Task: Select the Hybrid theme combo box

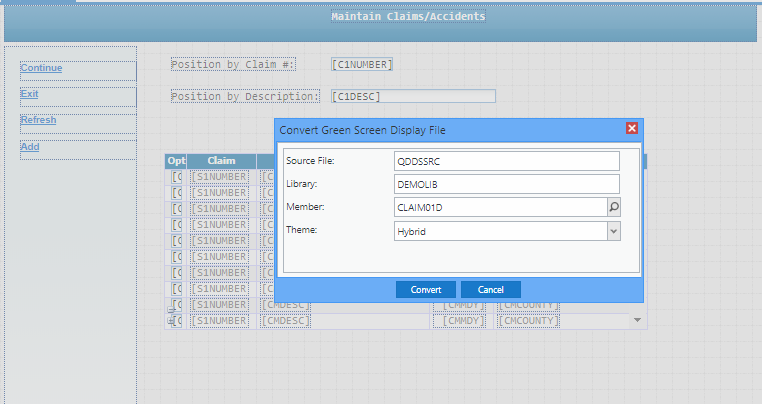Action: click(x=500, y=231)
